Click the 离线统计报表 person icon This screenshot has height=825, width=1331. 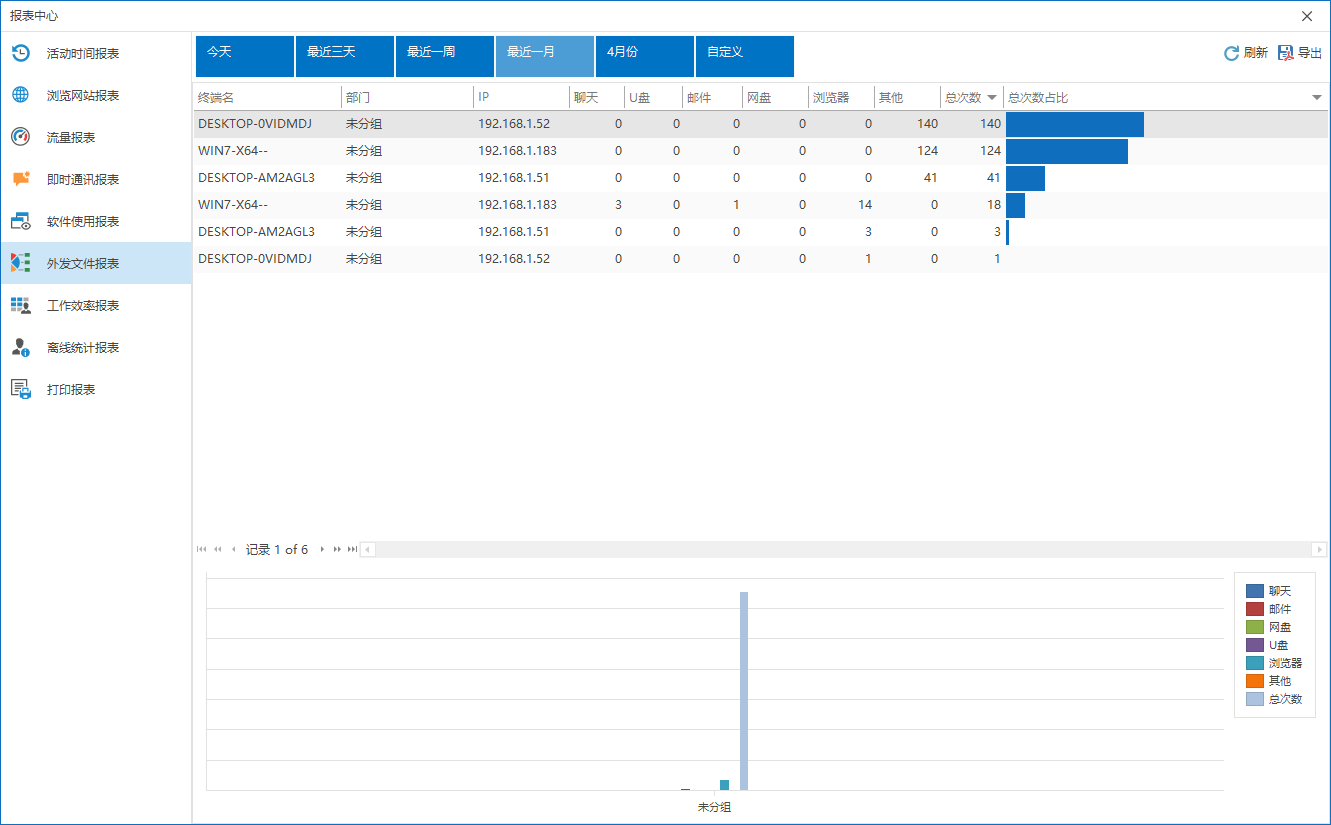pos(20,347)
